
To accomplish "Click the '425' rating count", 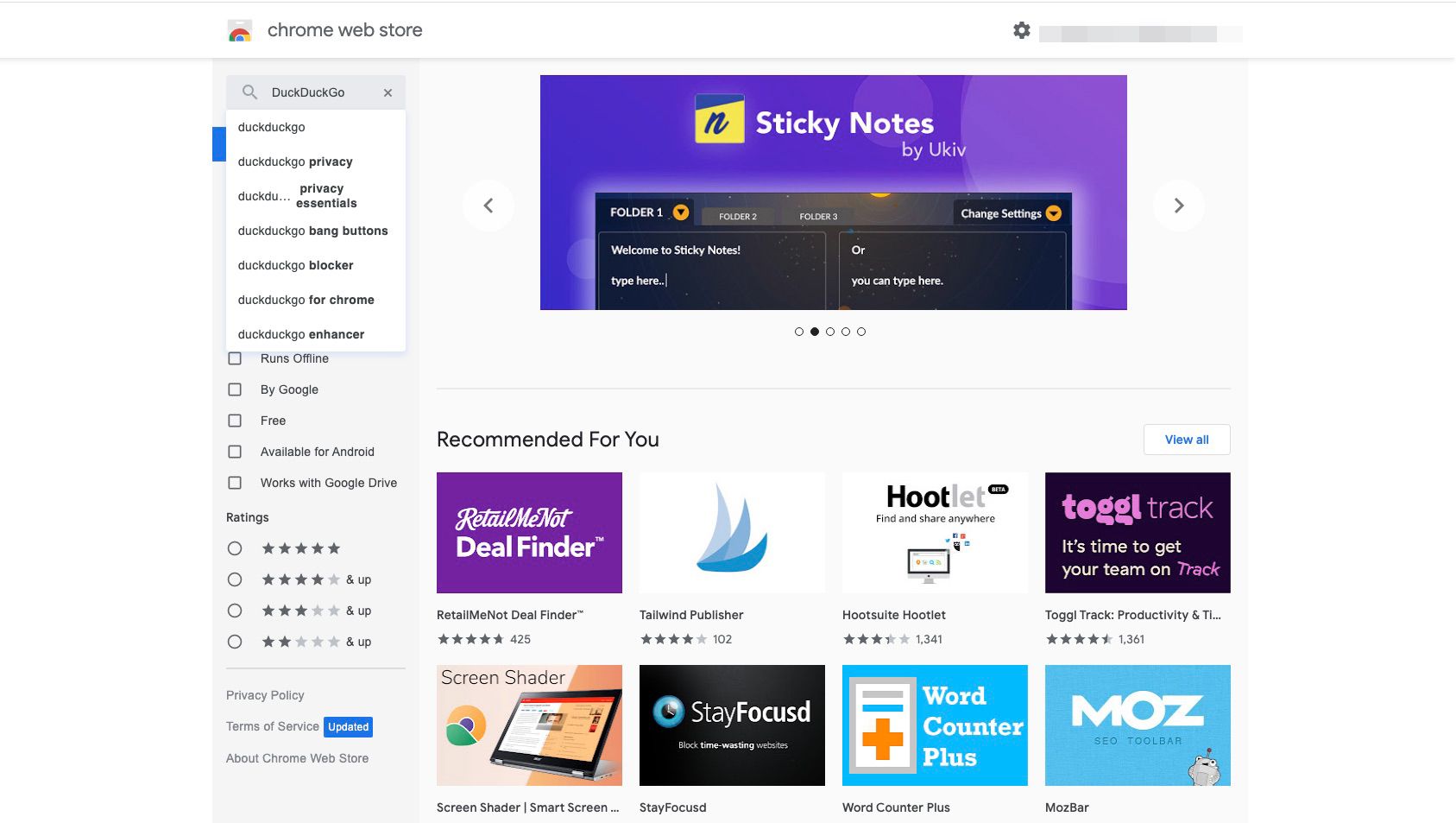I will pos(520,639).
